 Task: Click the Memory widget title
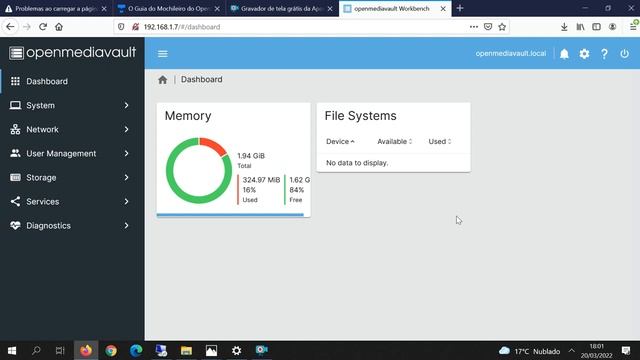(188, 116)
